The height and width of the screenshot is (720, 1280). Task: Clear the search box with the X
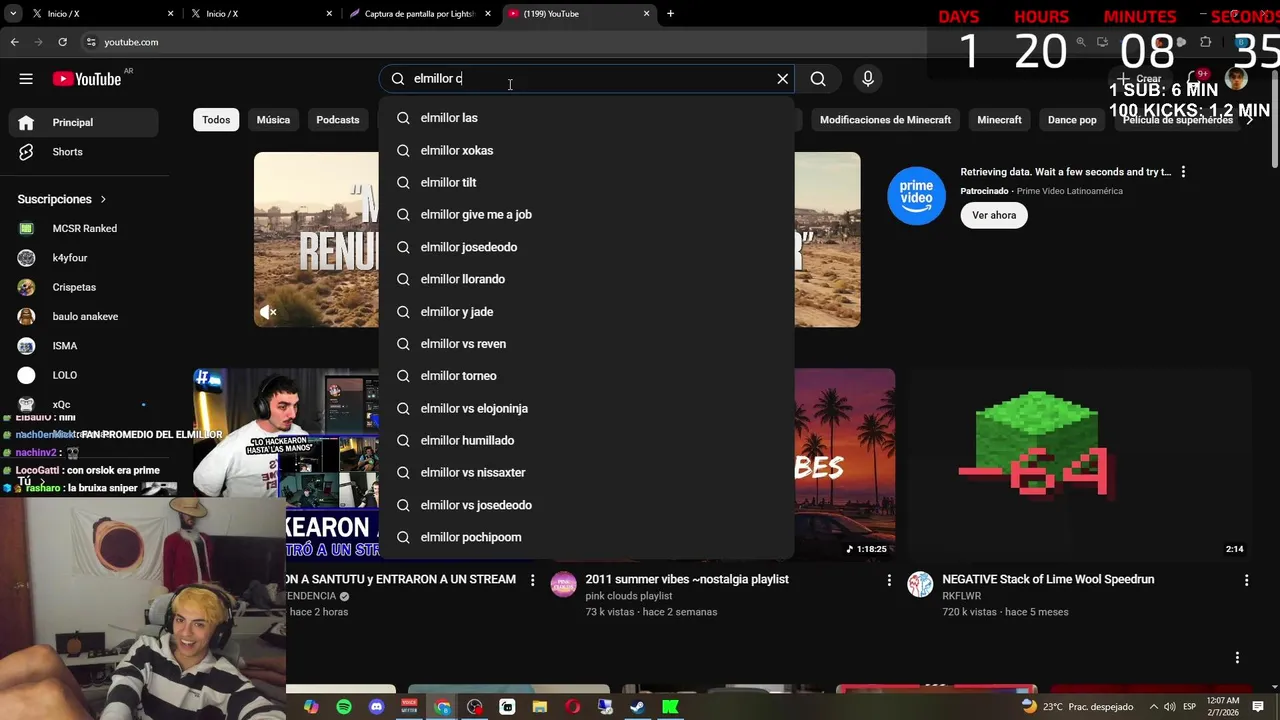click(x=783, y=79)
